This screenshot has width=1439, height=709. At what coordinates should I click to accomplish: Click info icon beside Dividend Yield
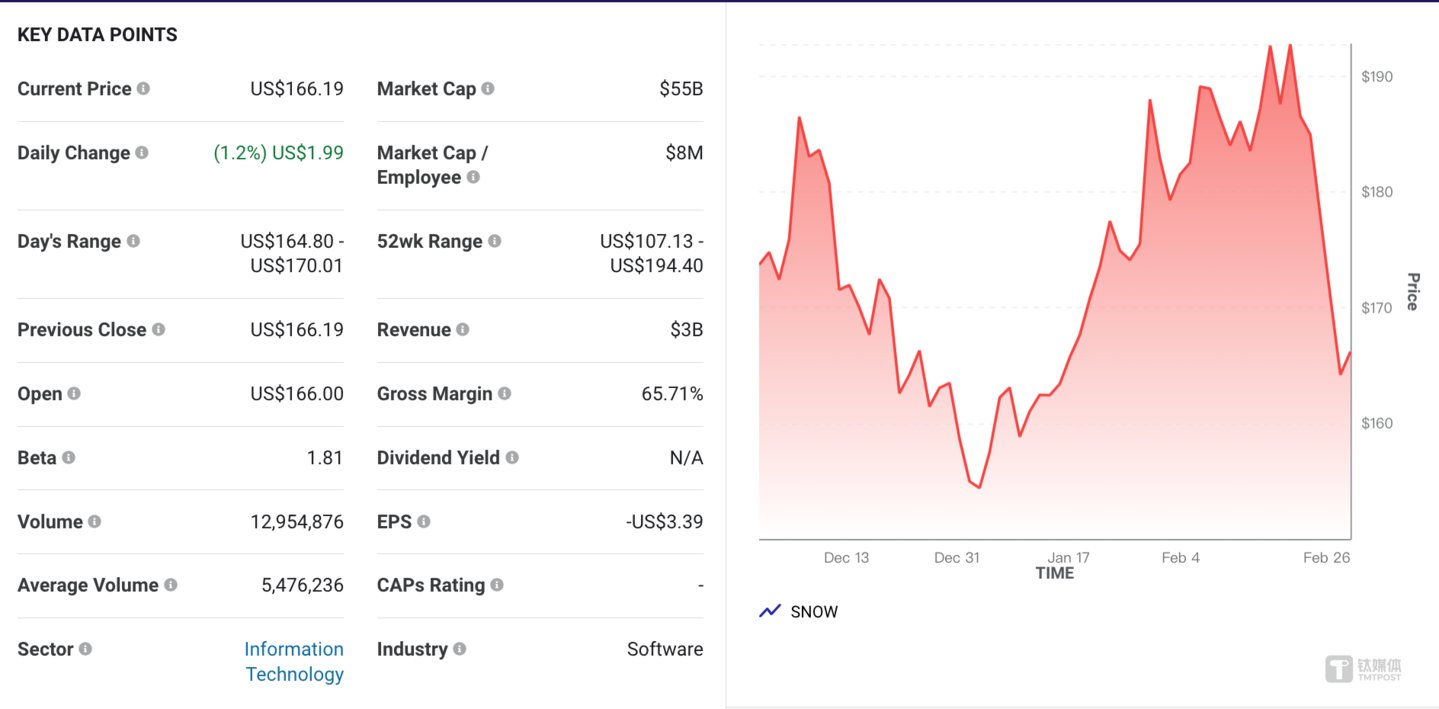[x=511, y=457]
